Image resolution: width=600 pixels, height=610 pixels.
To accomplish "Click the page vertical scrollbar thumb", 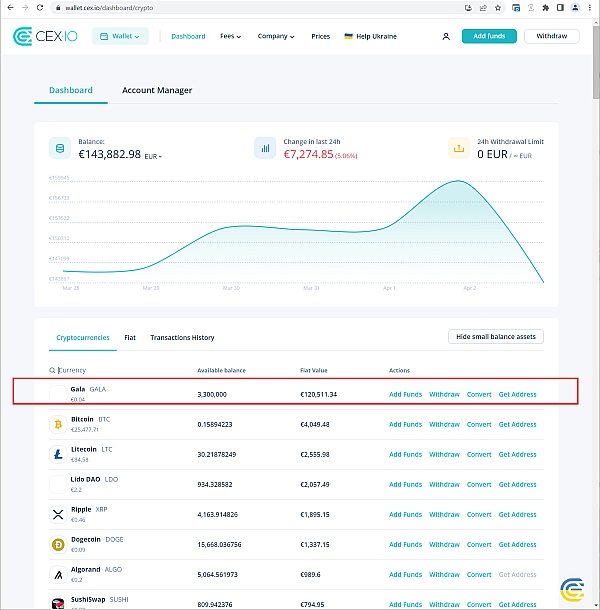I will point(596,62).
